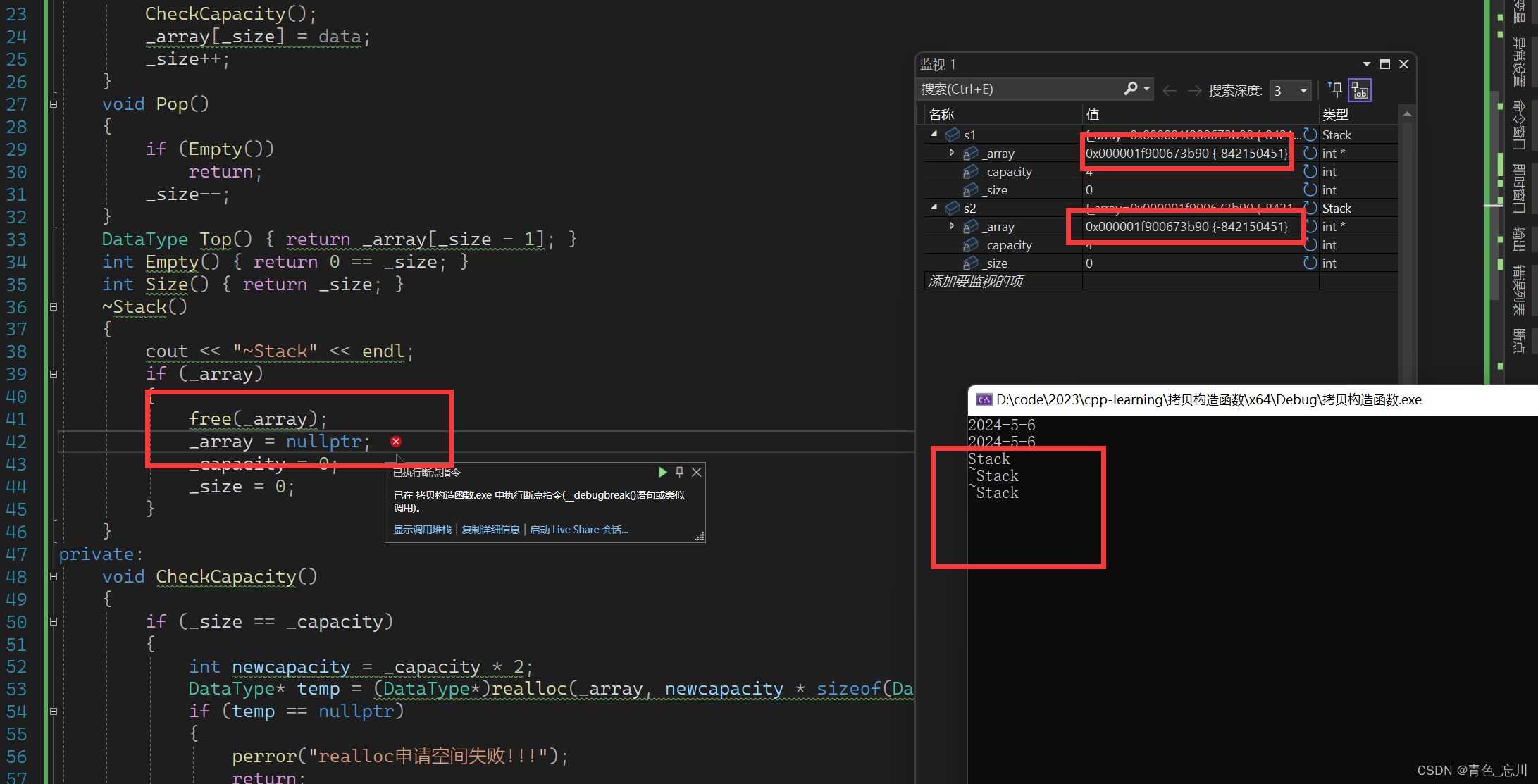Click the scroll-up arrow of Watch window scrollbar
Viewport: 1538px width, 784px height.
[x=1407, y=114]
